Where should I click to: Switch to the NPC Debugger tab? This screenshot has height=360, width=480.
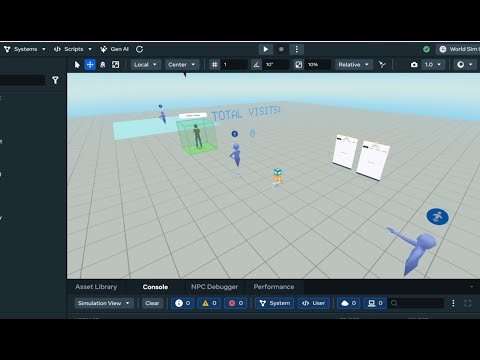tap(214, 287)
